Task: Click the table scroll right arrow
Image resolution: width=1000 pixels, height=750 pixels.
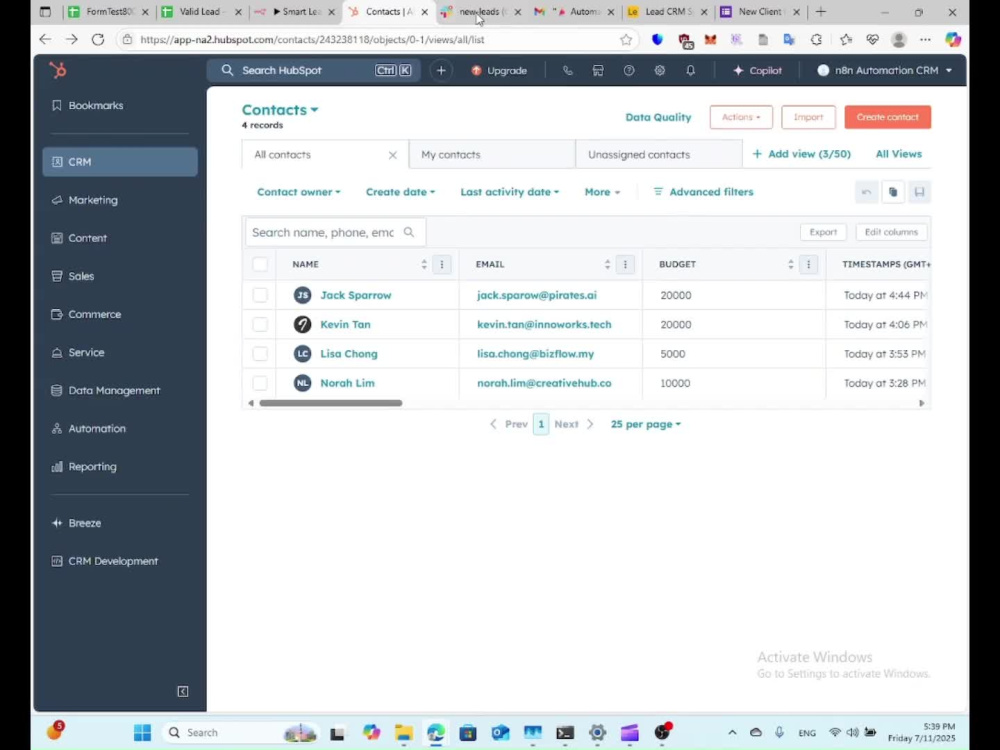Action: (921, 403)
